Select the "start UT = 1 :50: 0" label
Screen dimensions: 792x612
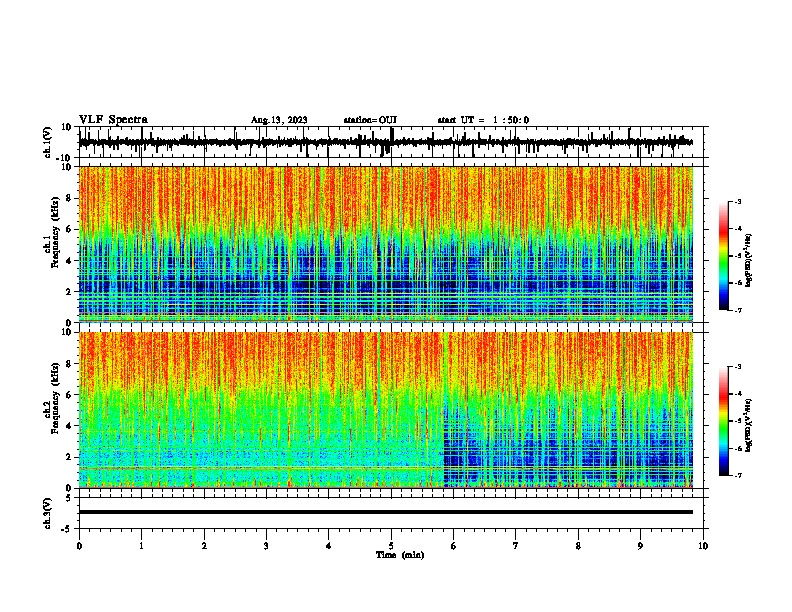click(483, 120)
